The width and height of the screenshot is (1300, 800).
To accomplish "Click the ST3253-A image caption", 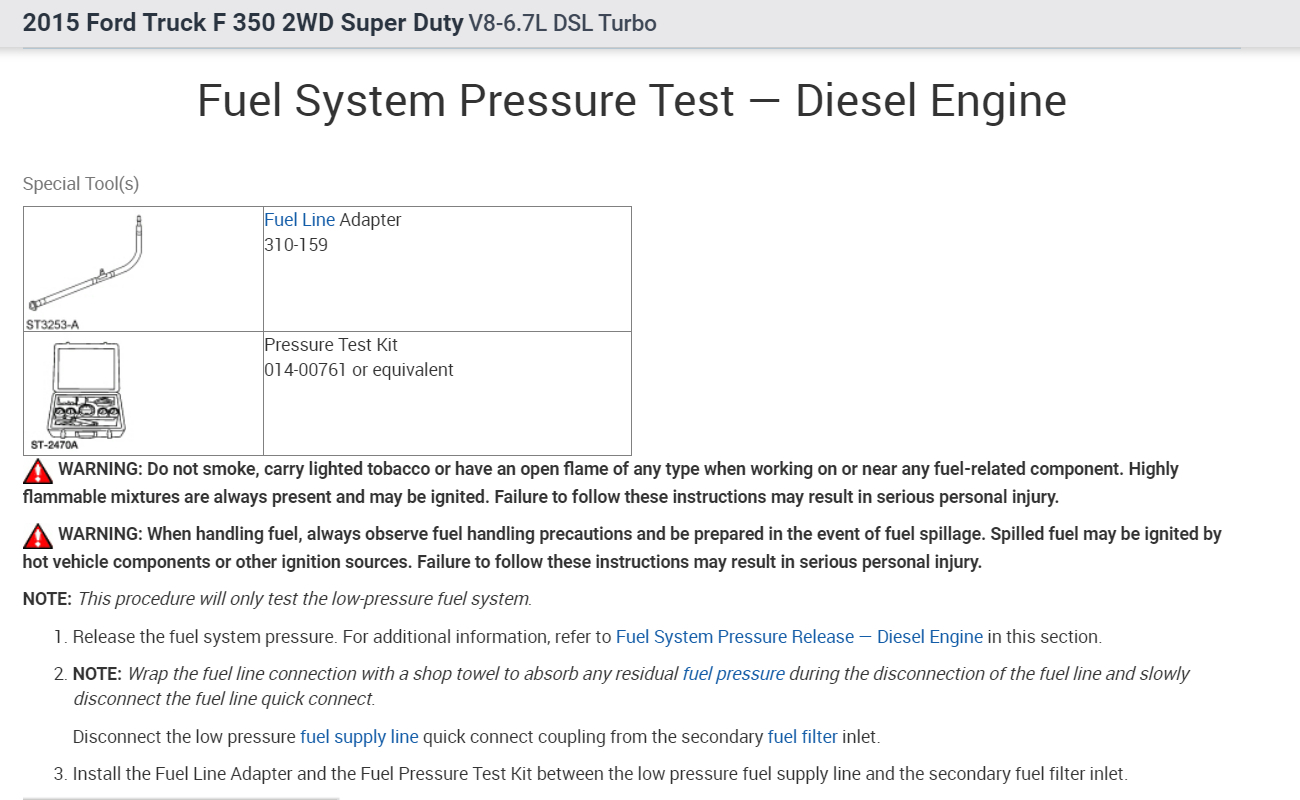I will [52, 323].
